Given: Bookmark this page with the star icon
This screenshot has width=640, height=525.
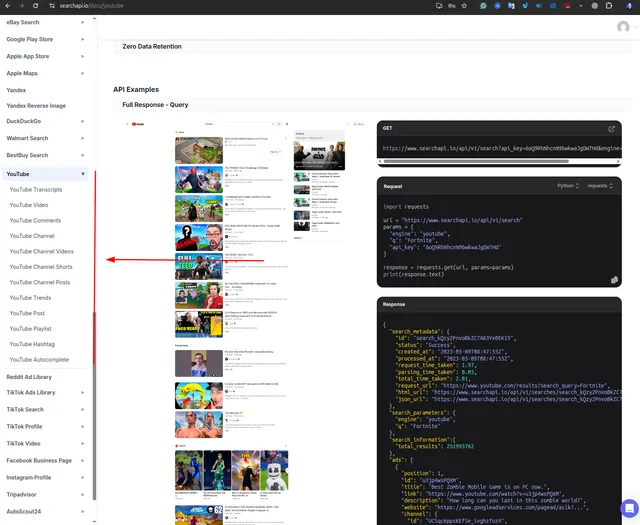Looking at the screenshot, I should (x=464, y=6).
